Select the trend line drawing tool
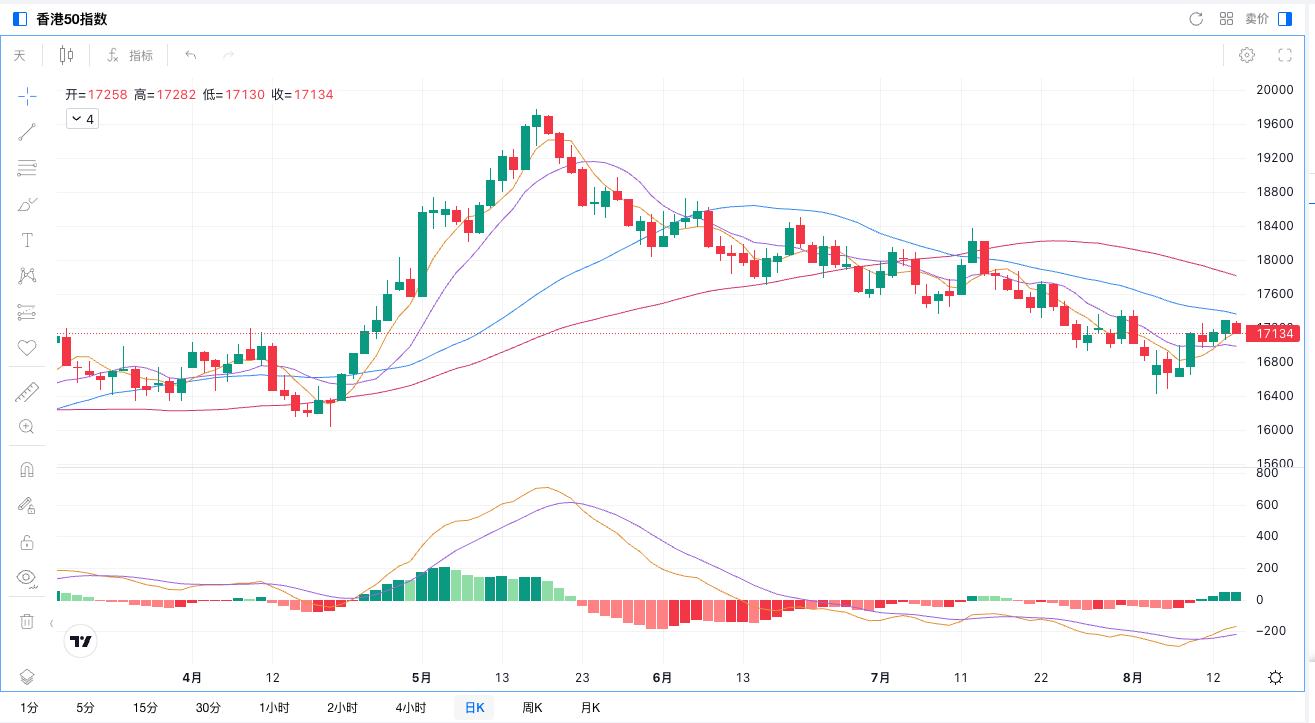The height and width of the screenshot is (723, 1315). [x=27, y=131]
